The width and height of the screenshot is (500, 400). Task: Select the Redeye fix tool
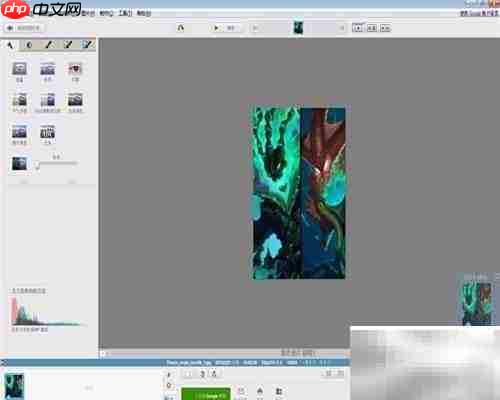click(x=75, y=72)
